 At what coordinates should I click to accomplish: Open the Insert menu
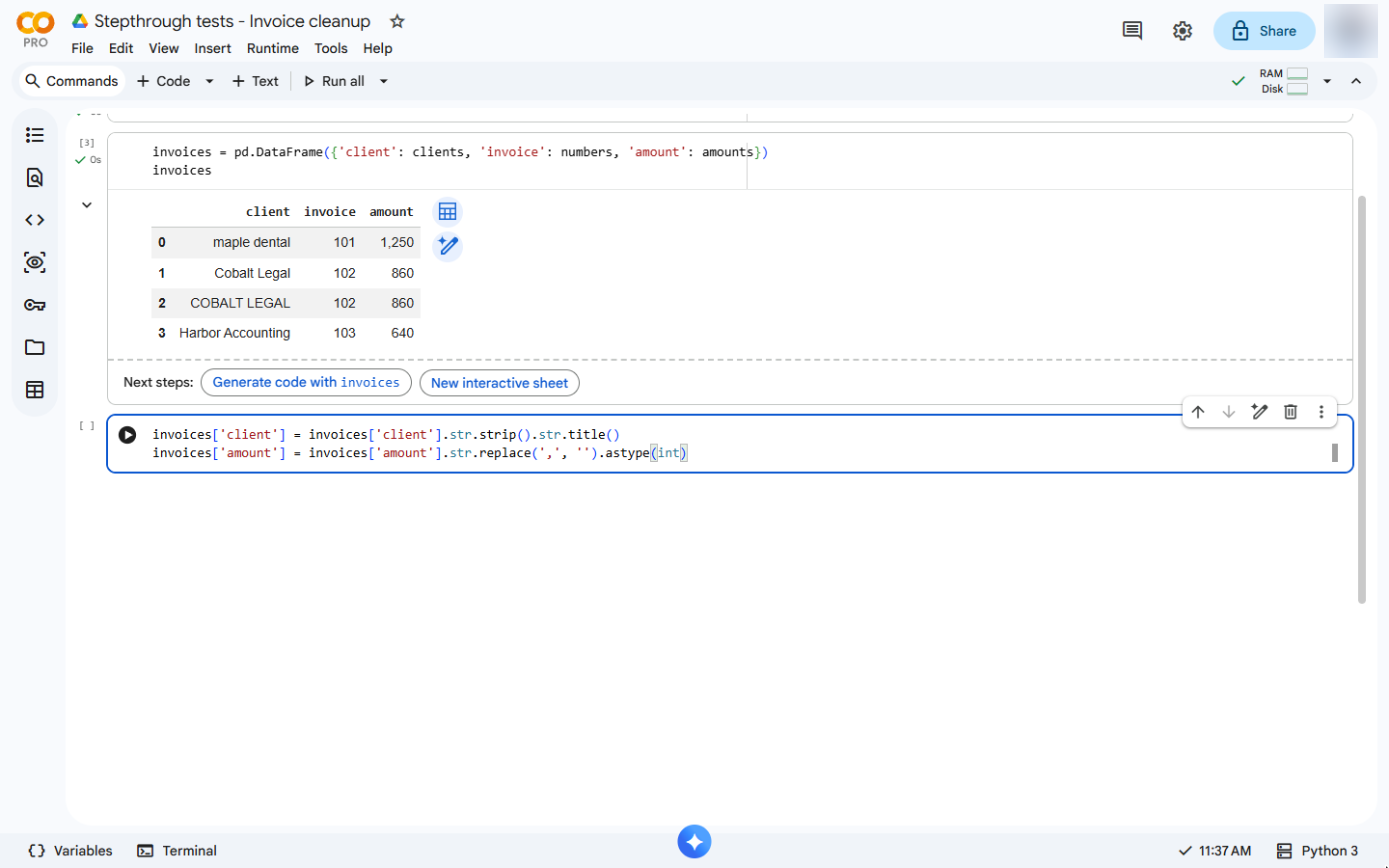click(x=213, y=48)
